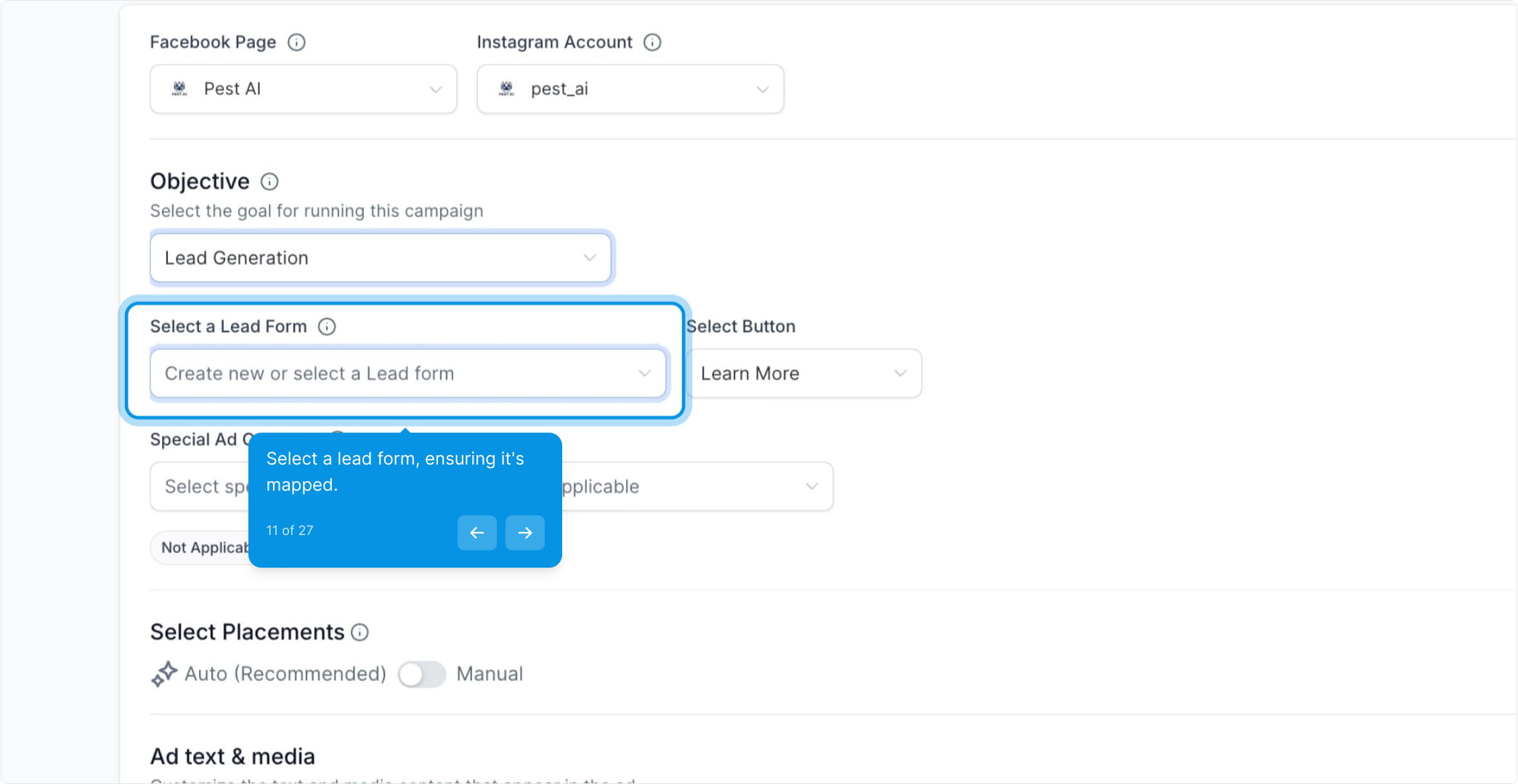Open the Instagram Account dropdown showing pest_ai
The image size is (1518, 784).
pyautogui.click(x=630, y=89)
